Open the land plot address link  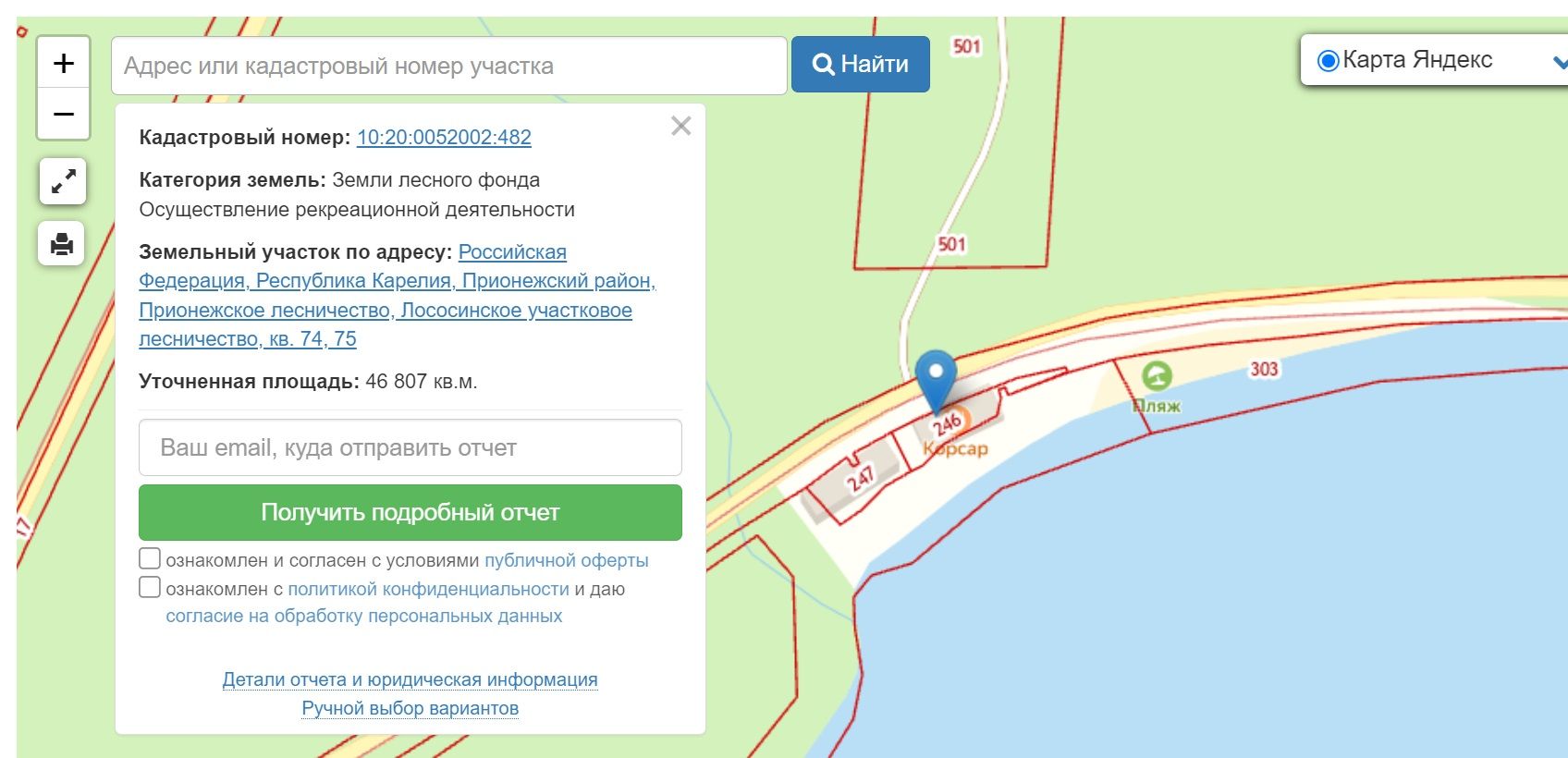click(397, 296)
